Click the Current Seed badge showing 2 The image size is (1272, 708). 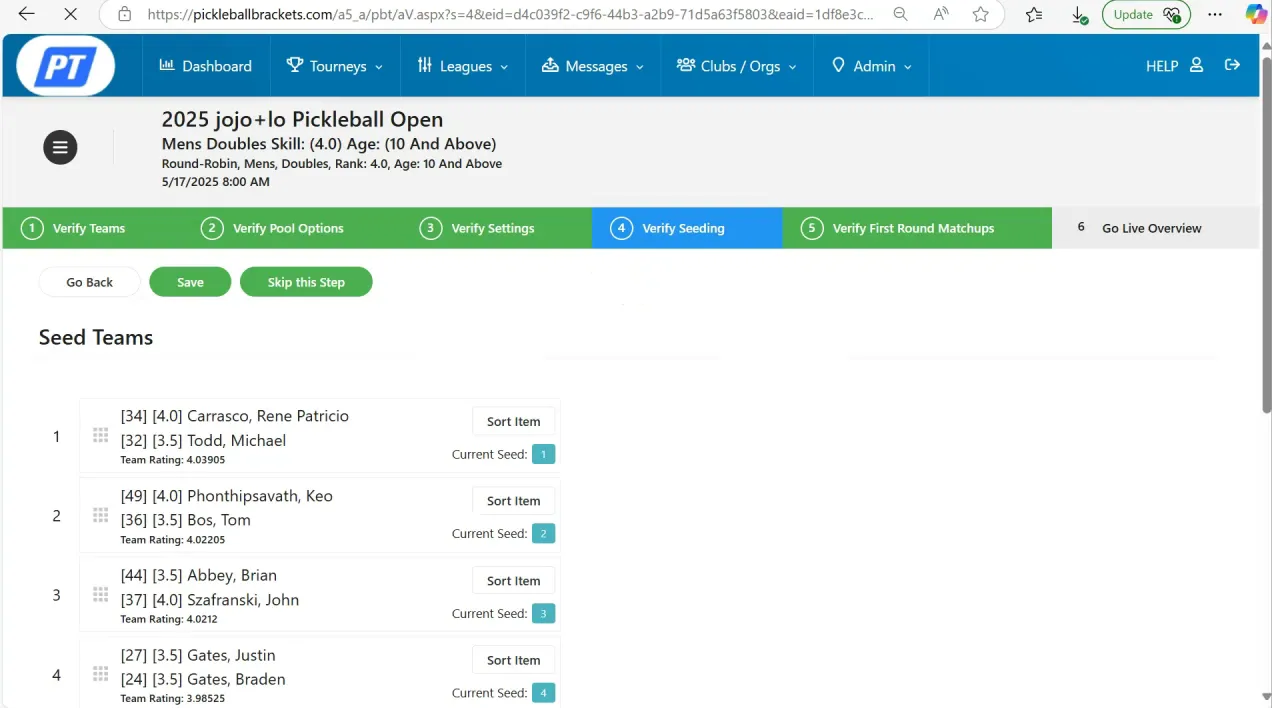[543, 534]
